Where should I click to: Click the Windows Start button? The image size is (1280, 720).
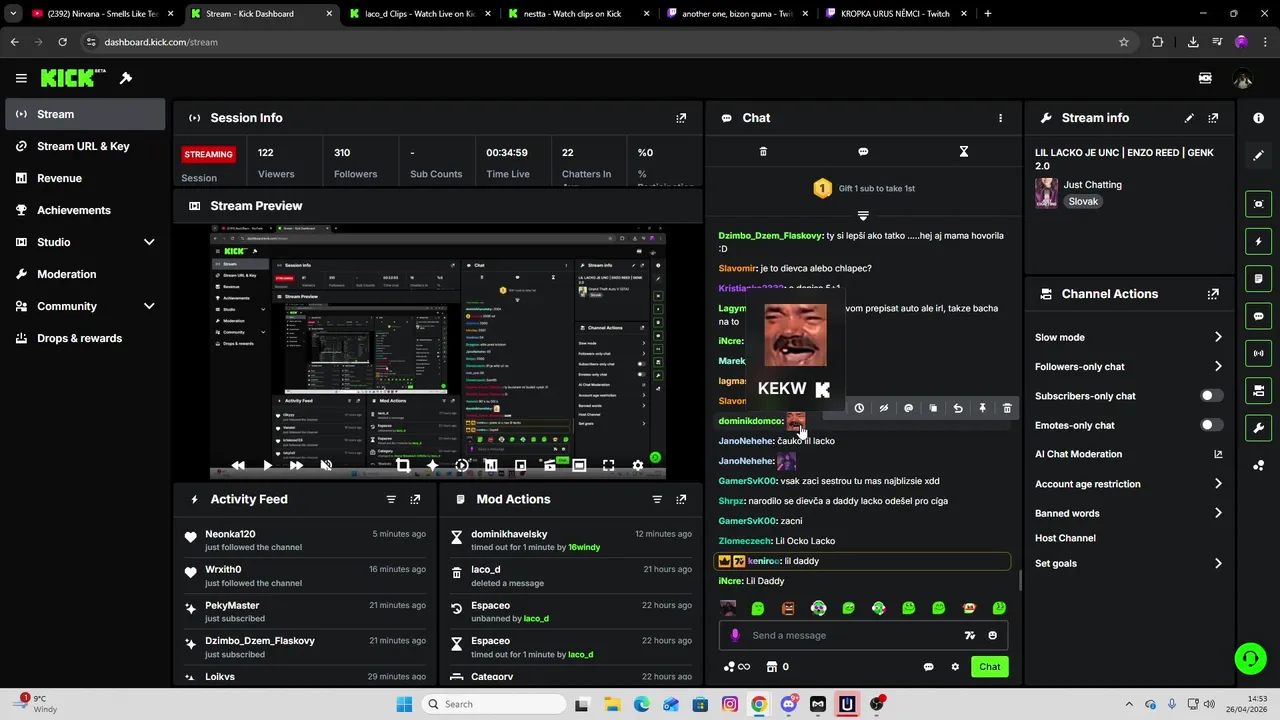click(404, 704)
